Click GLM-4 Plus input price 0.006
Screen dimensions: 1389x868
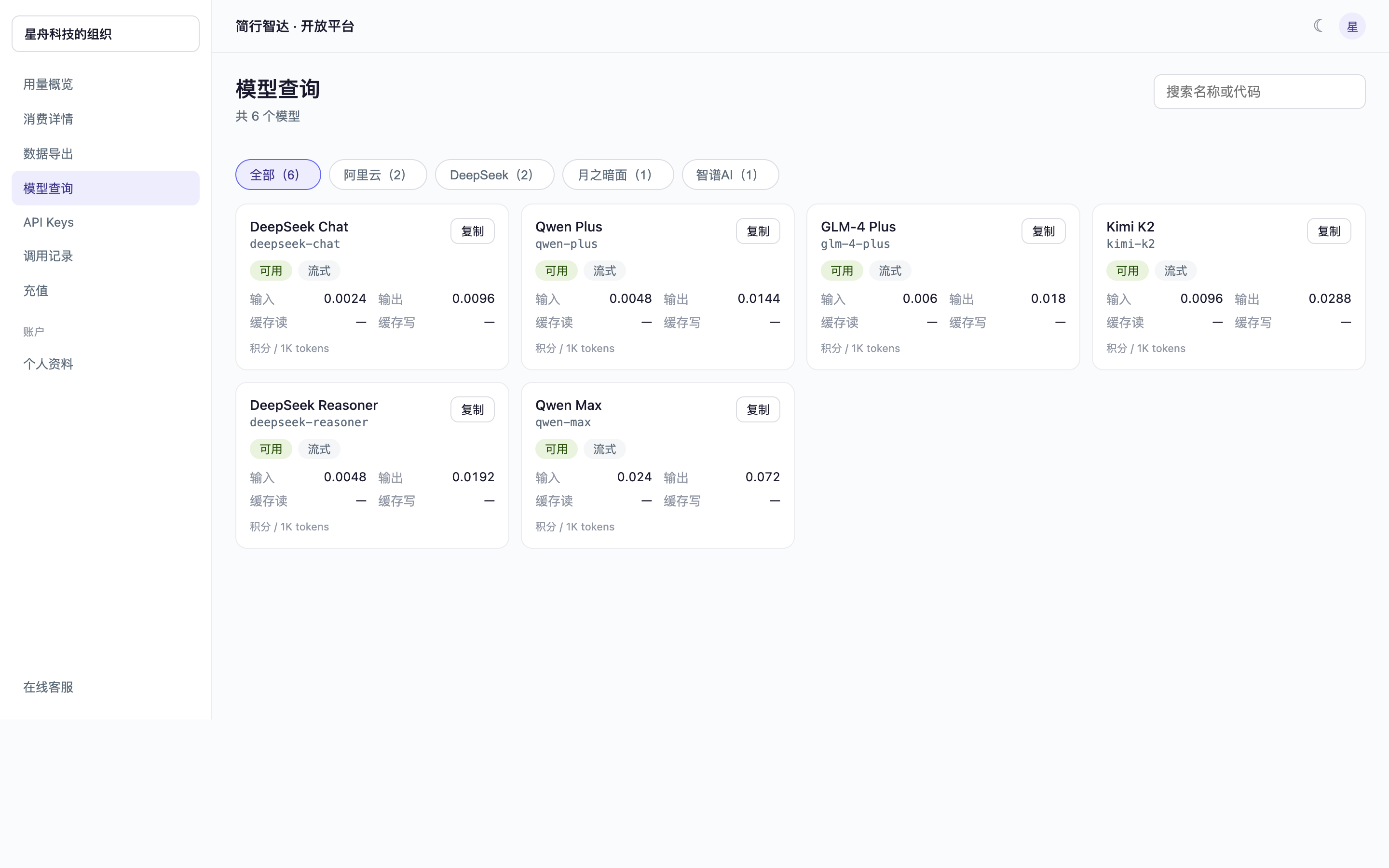pos(920,298)
